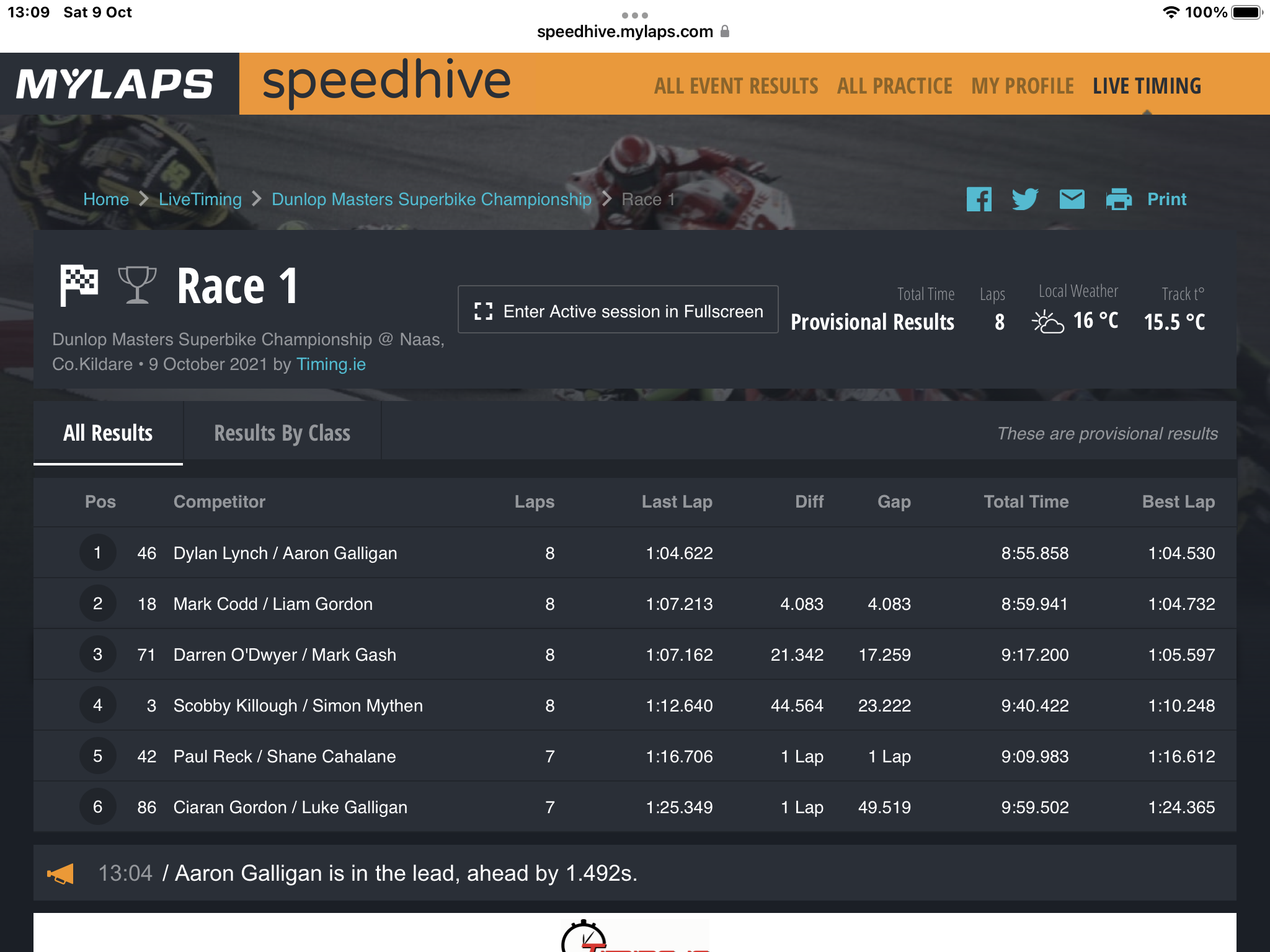
Task: Click the fullscreen brackets icon
Action: (483, 311)
